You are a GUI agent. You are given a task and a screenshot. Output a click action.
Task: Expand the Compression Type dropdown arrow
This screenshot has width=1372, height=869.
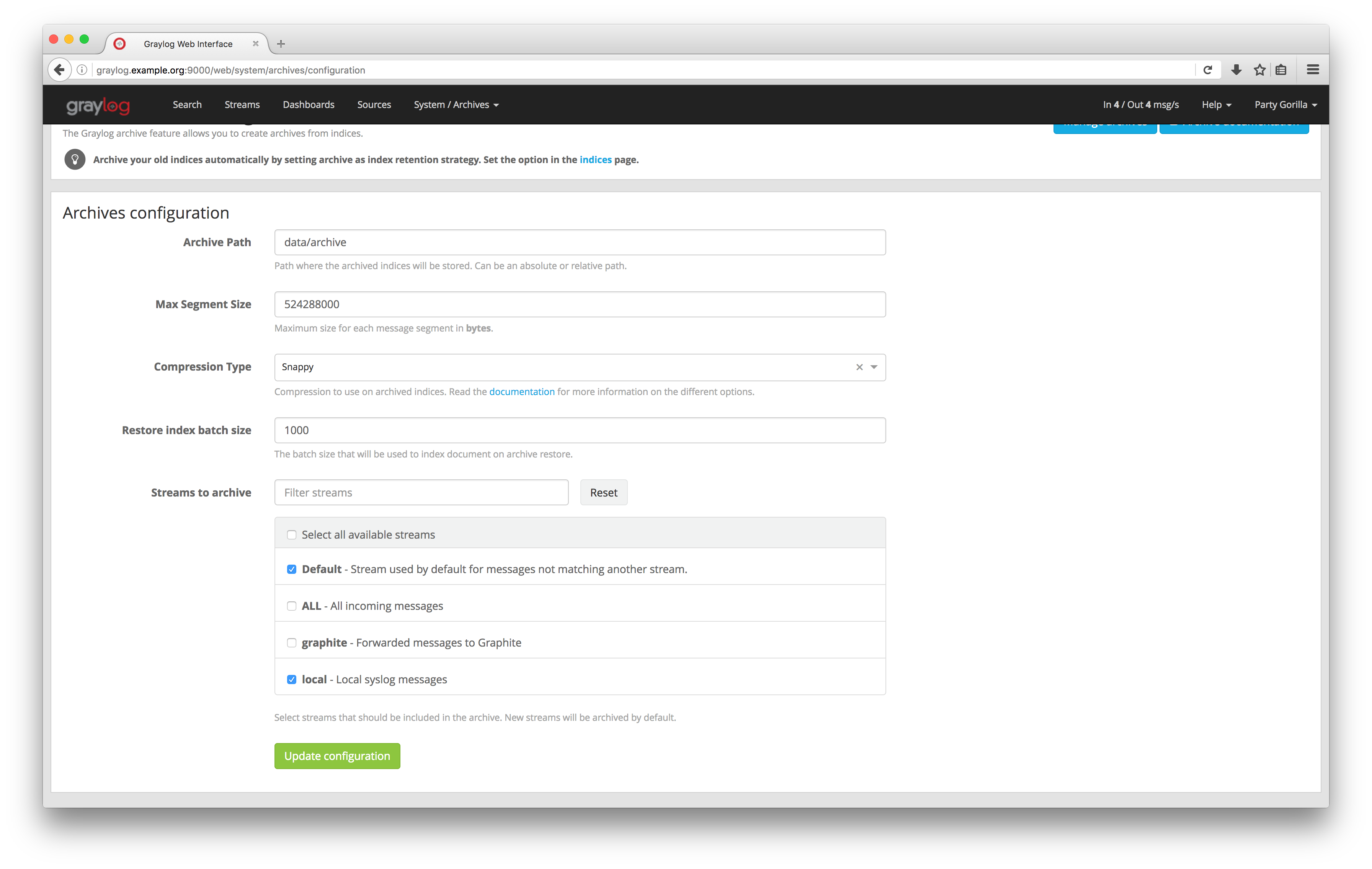(x=874, y=368)
